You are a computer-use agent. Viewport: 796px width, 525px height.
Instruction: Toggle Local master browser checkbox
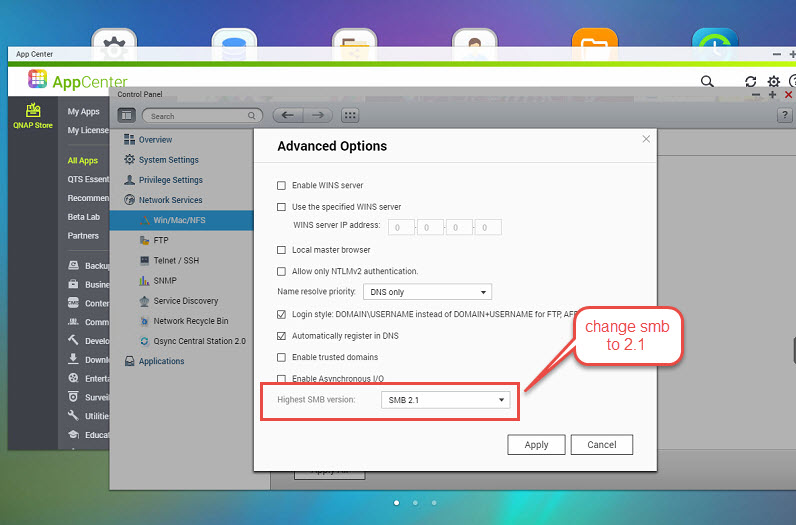(281, 250)
